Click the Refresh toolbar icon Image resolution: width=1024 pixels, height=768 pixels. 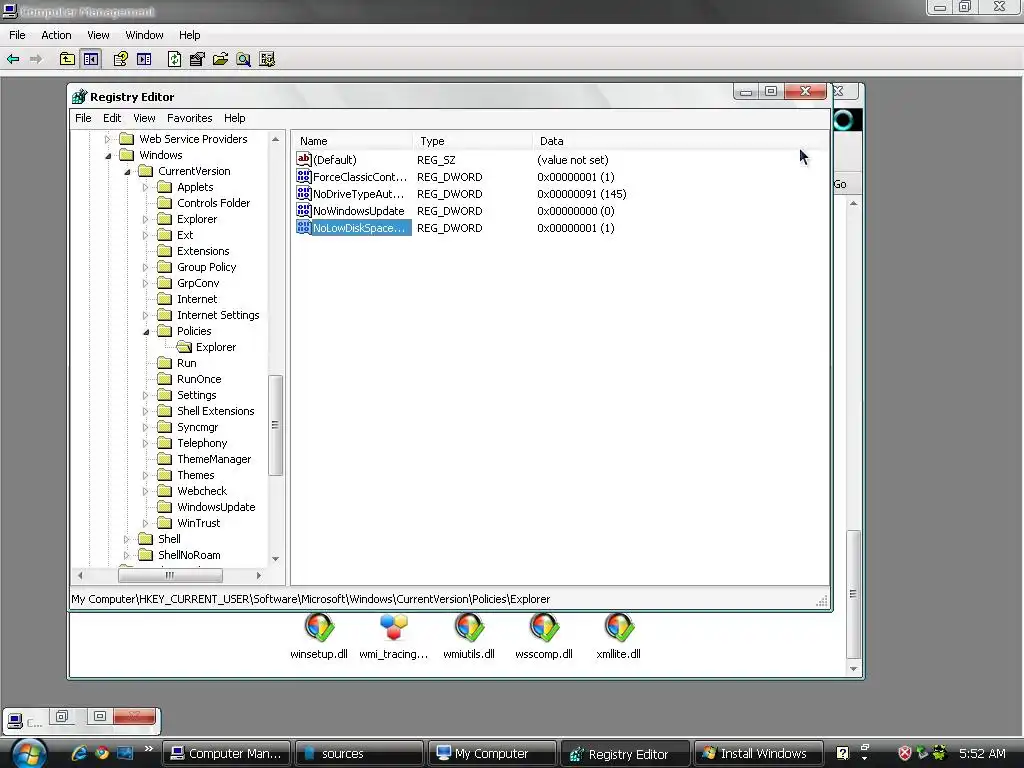174,59
